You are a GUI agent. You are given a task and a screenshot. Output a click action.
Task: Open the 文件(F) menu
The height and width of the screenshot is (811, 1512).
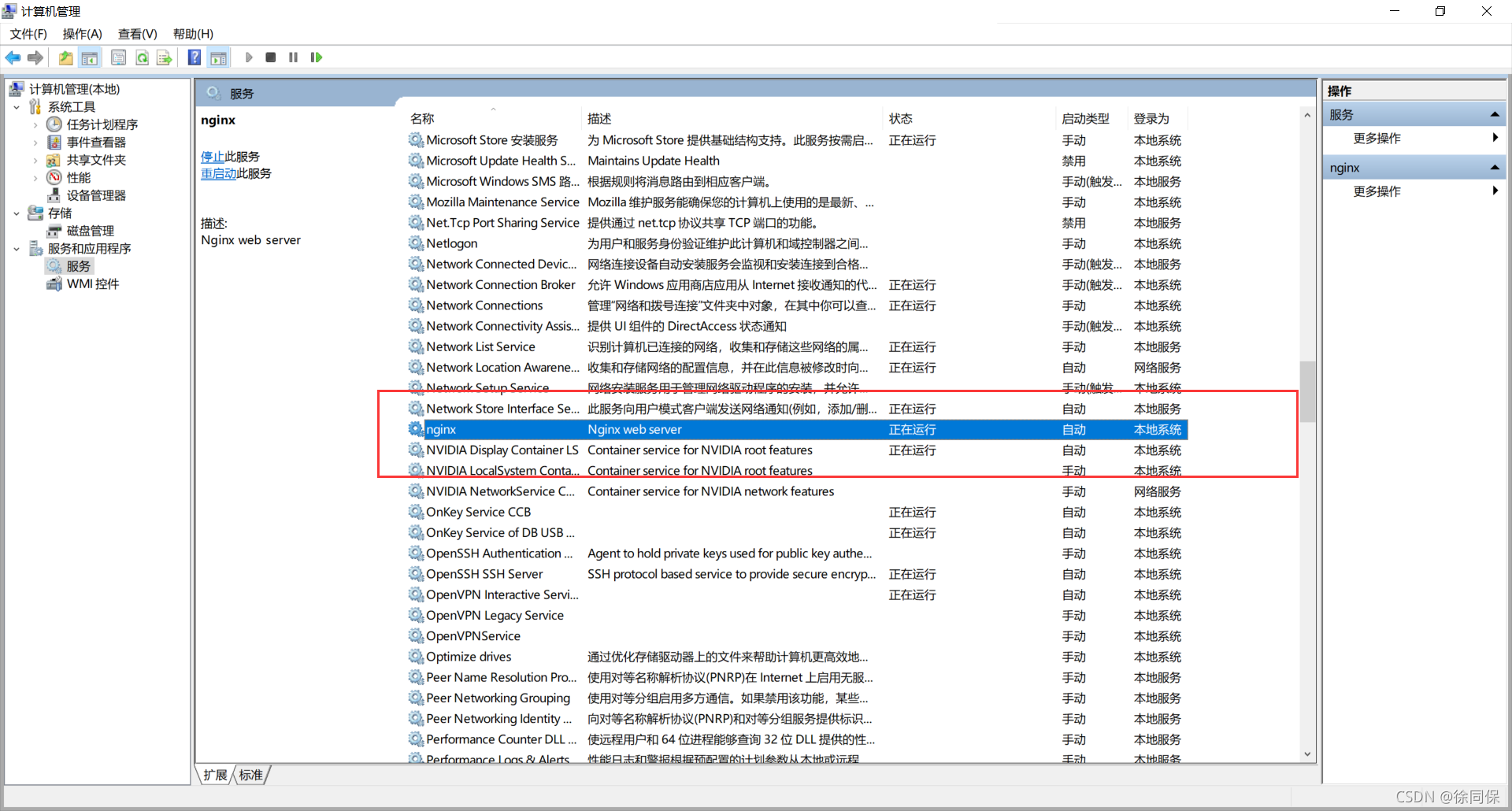(x=28, y=34)
